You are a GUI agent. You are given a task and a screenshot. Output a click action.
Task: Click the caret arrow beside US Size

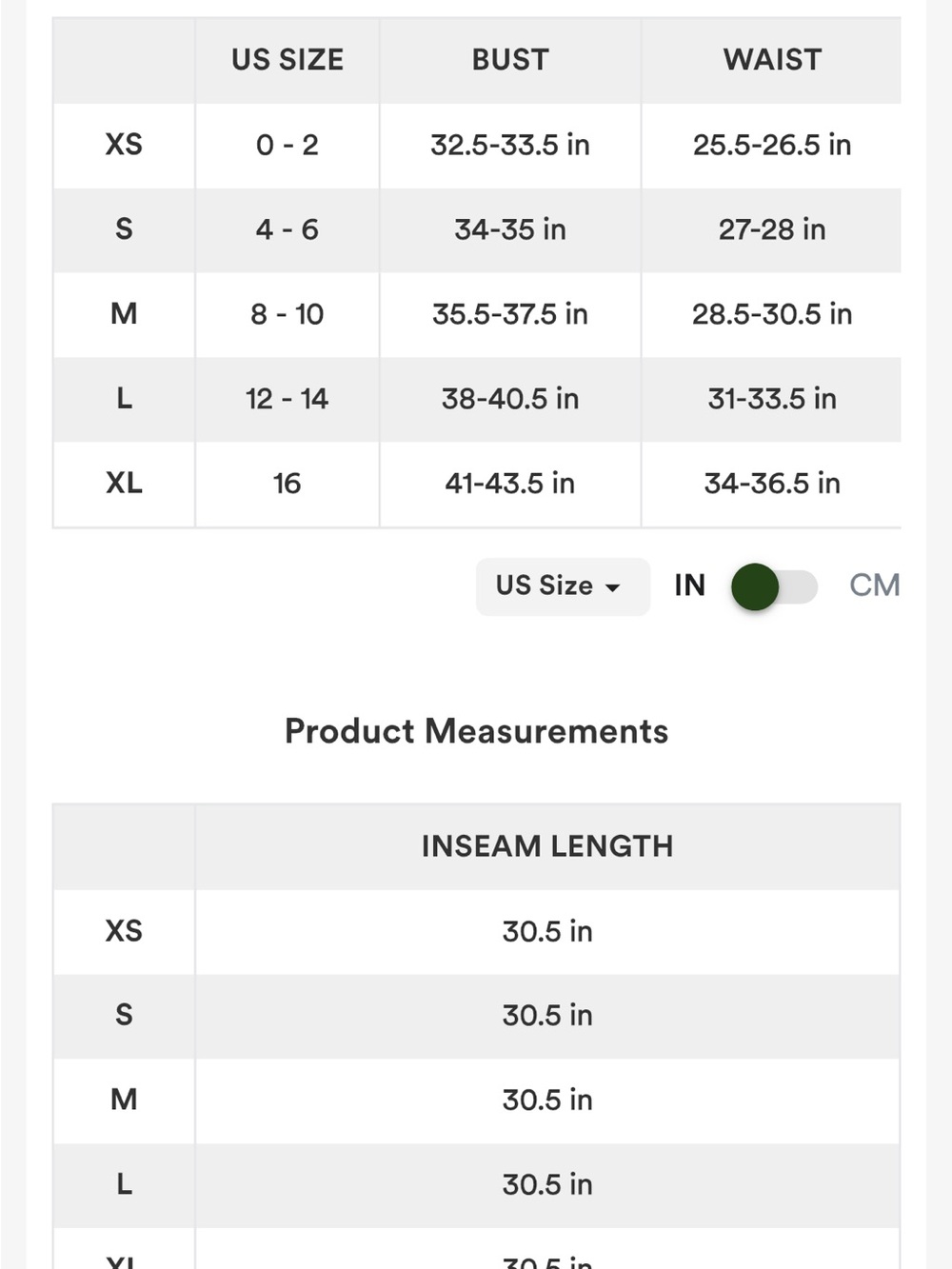tap(613, 587)
